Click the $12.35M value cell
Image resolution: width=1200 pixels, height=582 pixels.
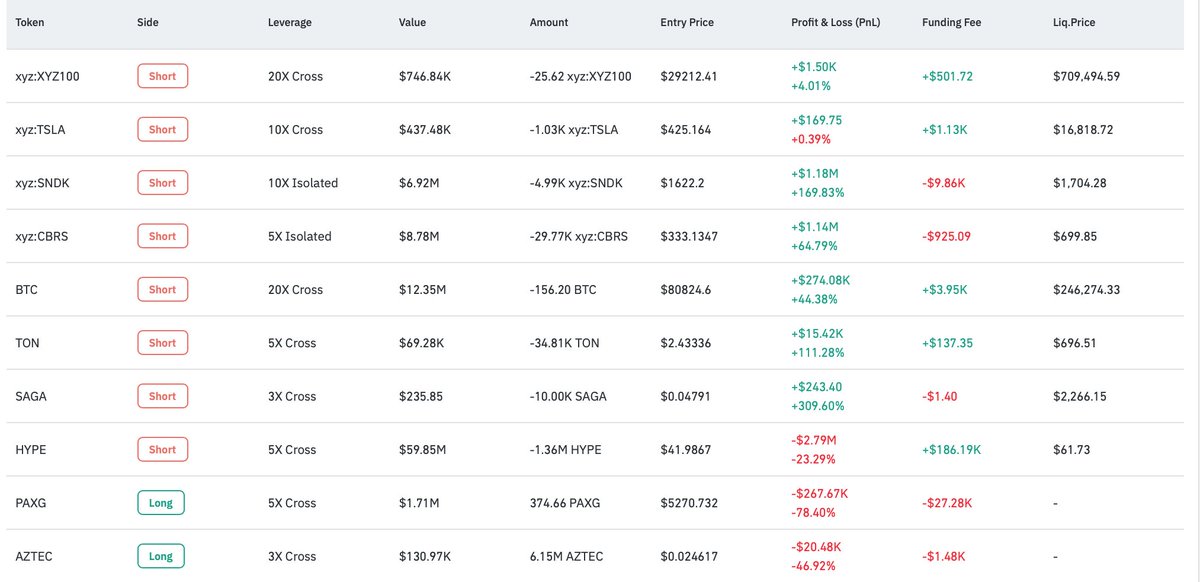pyautogui.click(x=423, y=289)
